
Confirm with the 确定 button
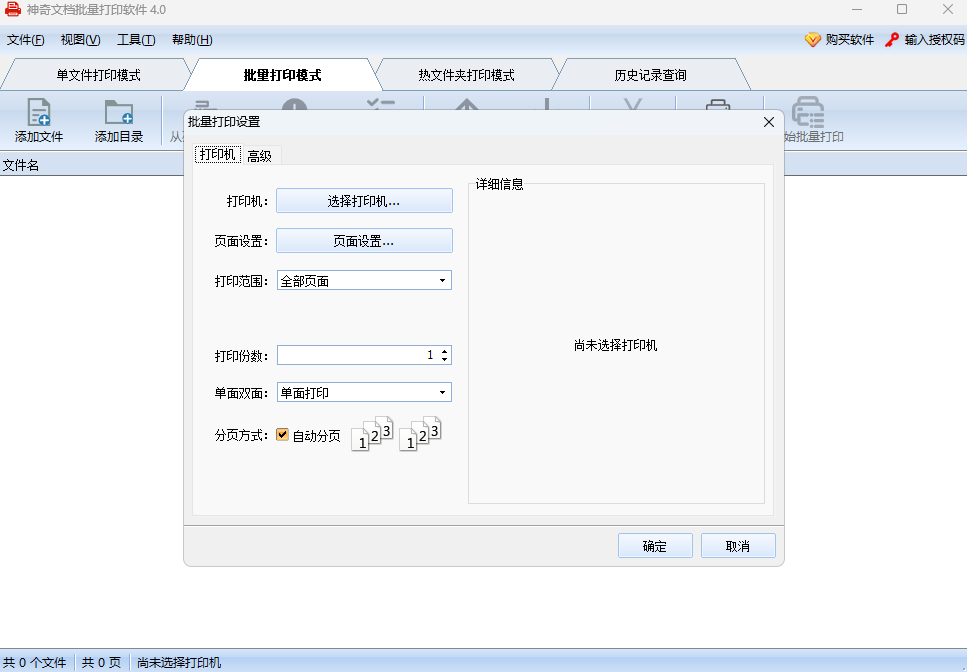[655, 546]
